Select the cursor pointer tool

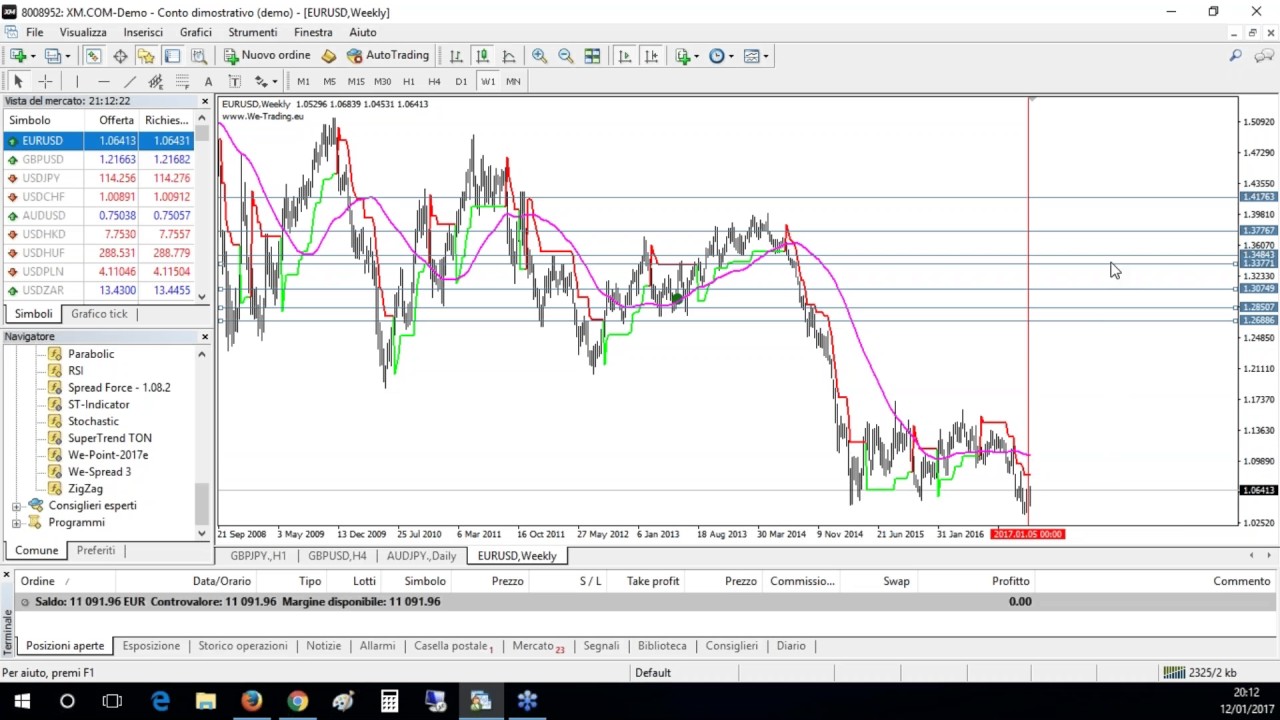tap(18, 81)
